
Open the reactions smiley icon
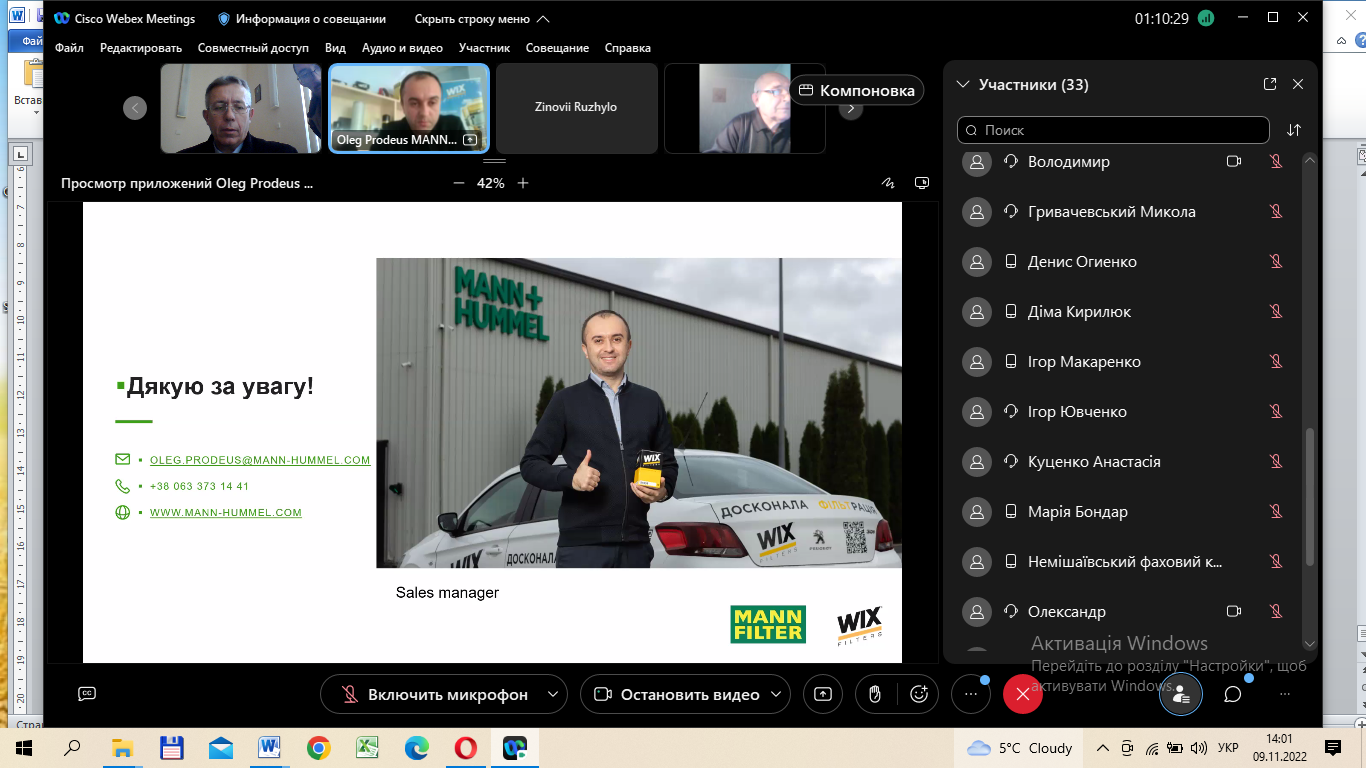click(x=920, y=694)
